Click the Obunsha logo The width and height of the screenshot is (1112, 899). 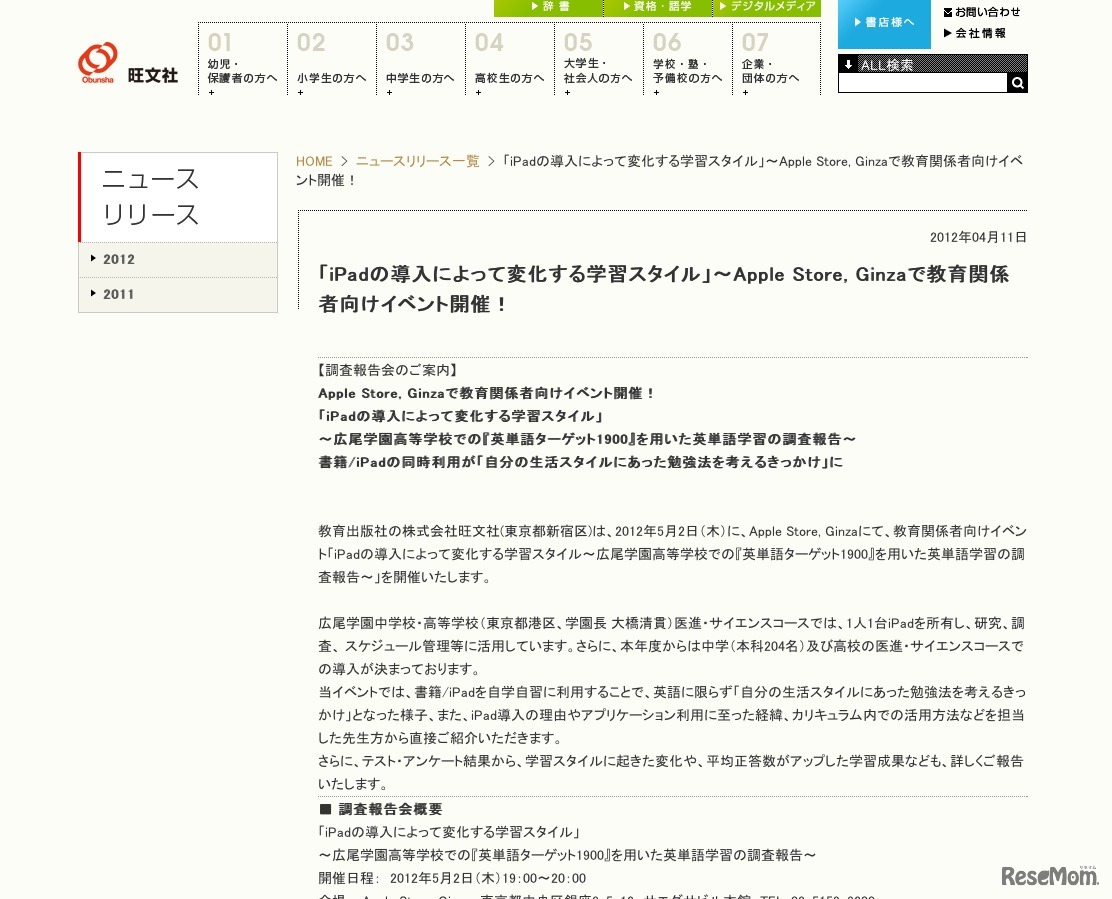coord(98,63)
